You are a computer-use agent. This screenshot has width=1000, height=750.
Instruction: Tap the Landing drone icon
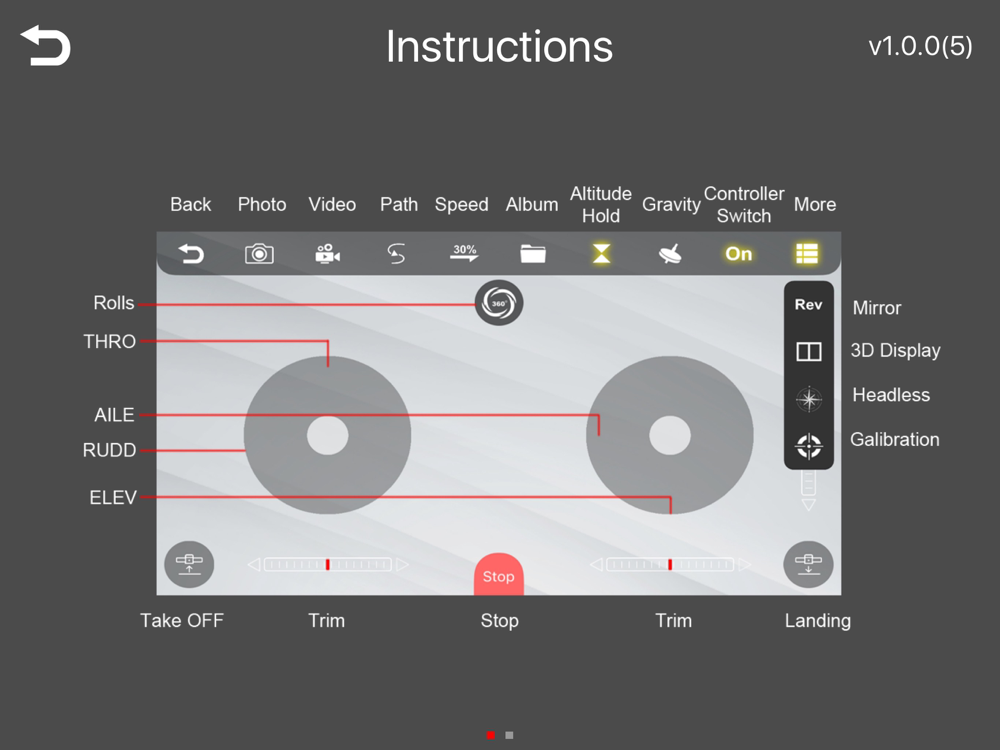(808, 564)
